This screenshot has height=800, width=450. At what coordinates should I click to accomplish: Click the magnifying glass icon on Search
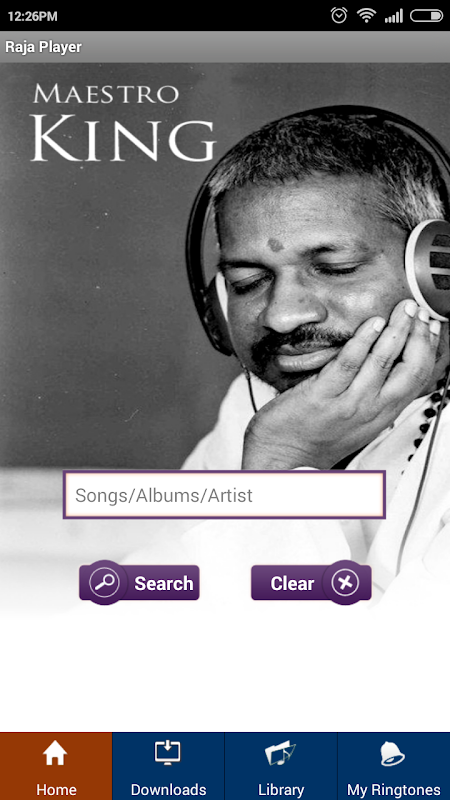pyautogui.click(x=105, y=582)
